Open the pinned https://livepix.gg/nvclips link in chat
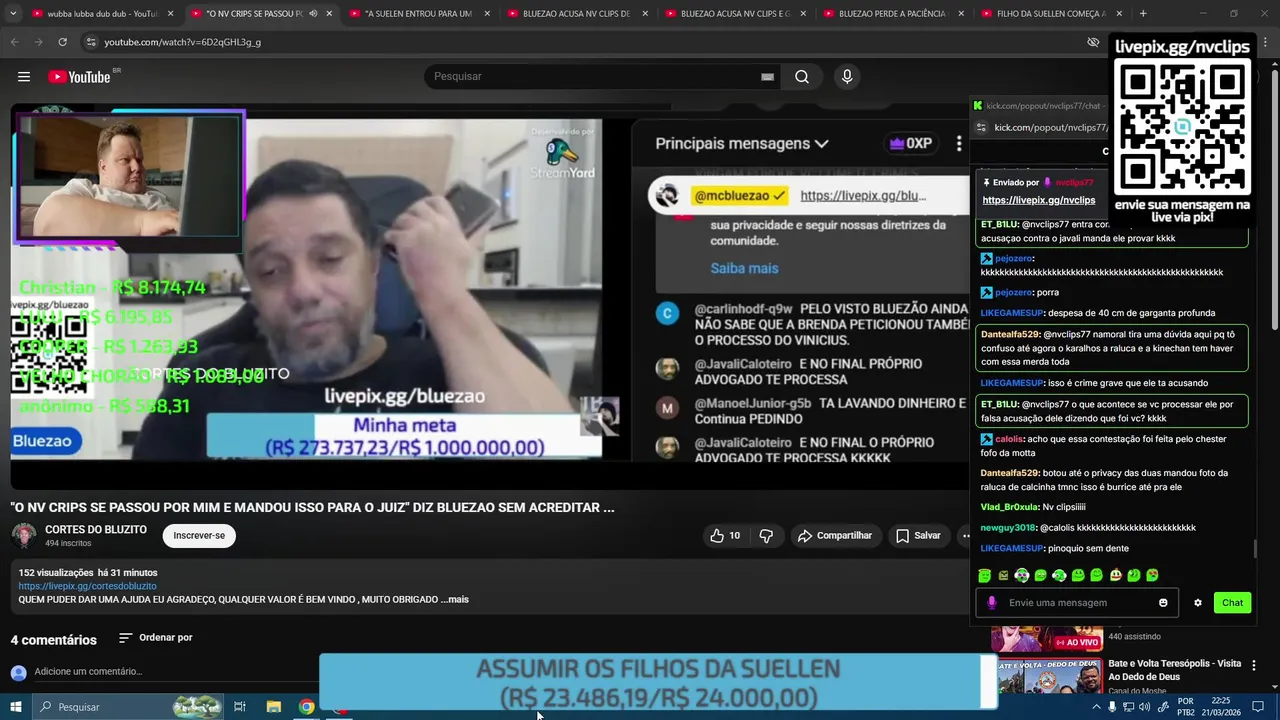The height and width of the screenshot is (720, 1280). click(1039, 200)
